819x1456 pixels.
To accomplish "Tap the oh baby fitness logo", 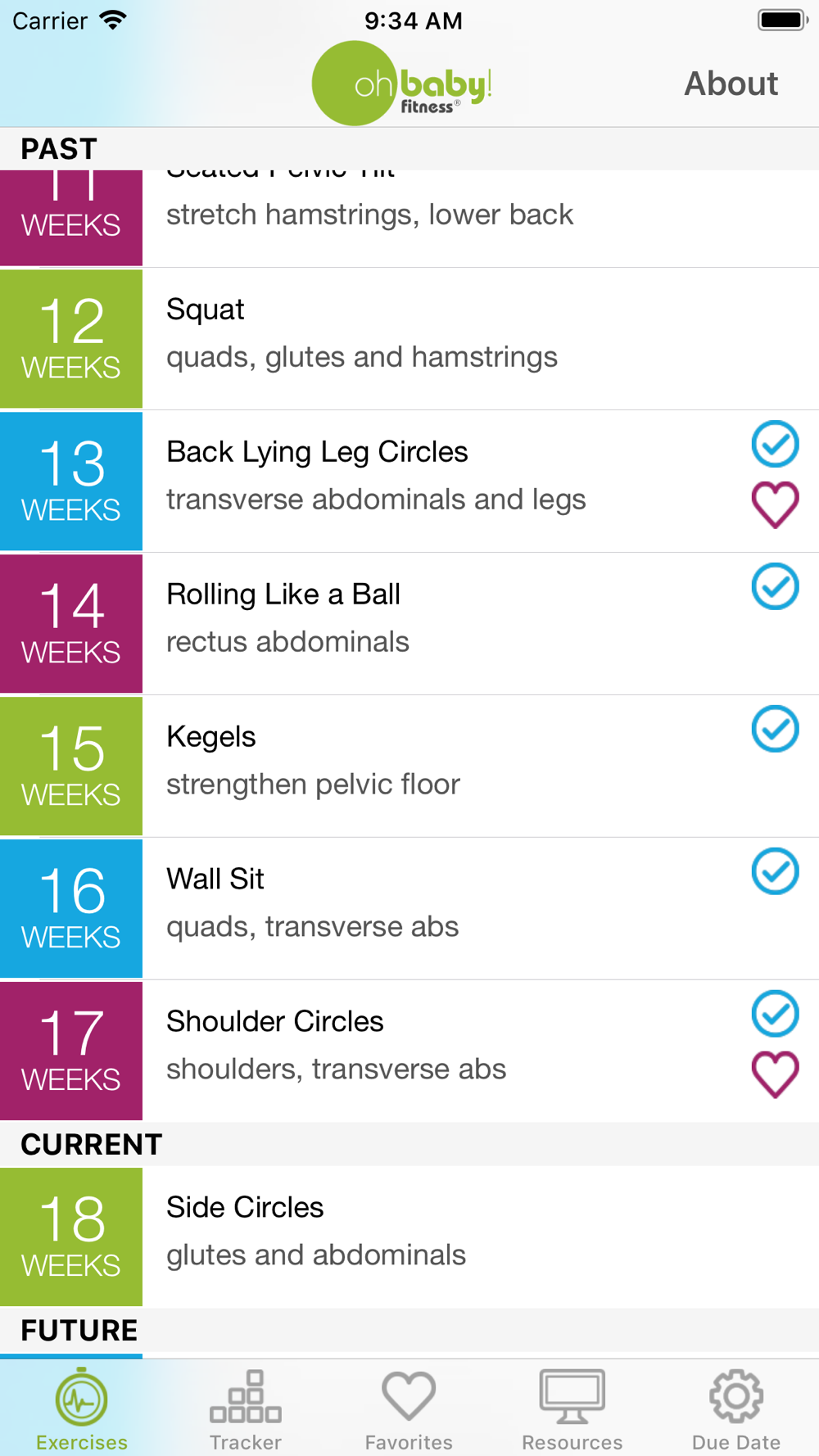I will (x=402, y=84).
